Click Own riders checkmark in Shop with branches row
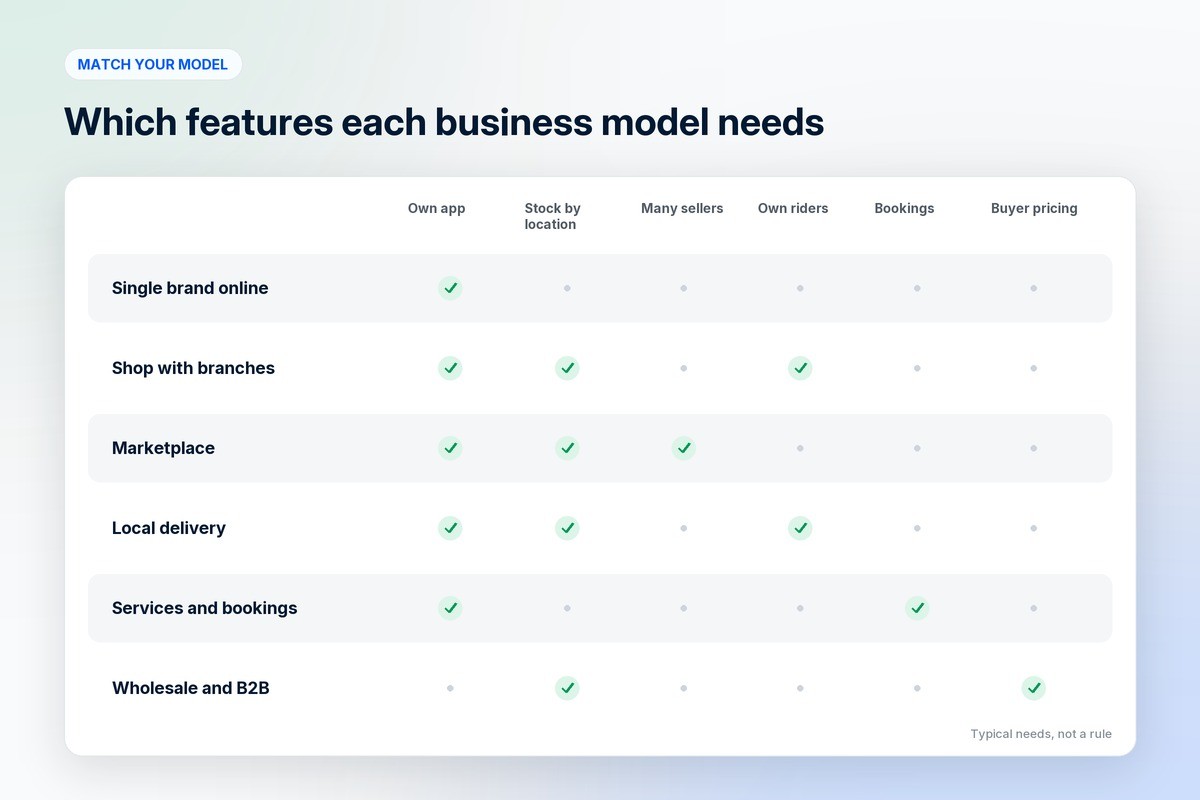The image size is (1200, 800). (x=800, y=368)
